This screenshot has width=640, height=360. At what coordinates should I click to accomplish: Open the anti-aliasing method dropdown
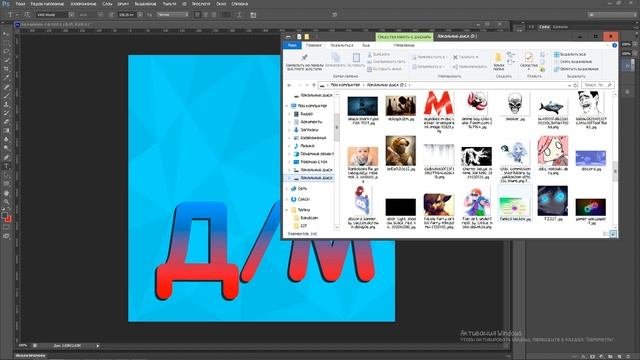point(173,15)
